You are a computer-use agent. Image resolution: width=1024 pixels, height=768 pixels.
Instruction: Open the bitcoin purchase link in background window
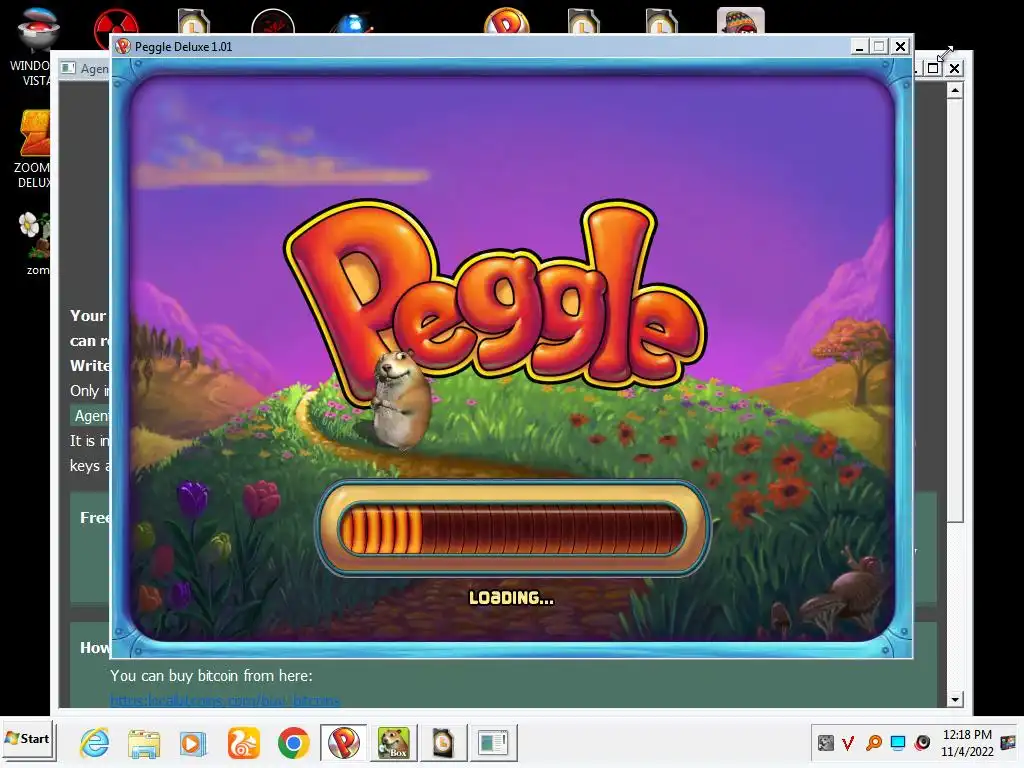click(x=225, y=701)
